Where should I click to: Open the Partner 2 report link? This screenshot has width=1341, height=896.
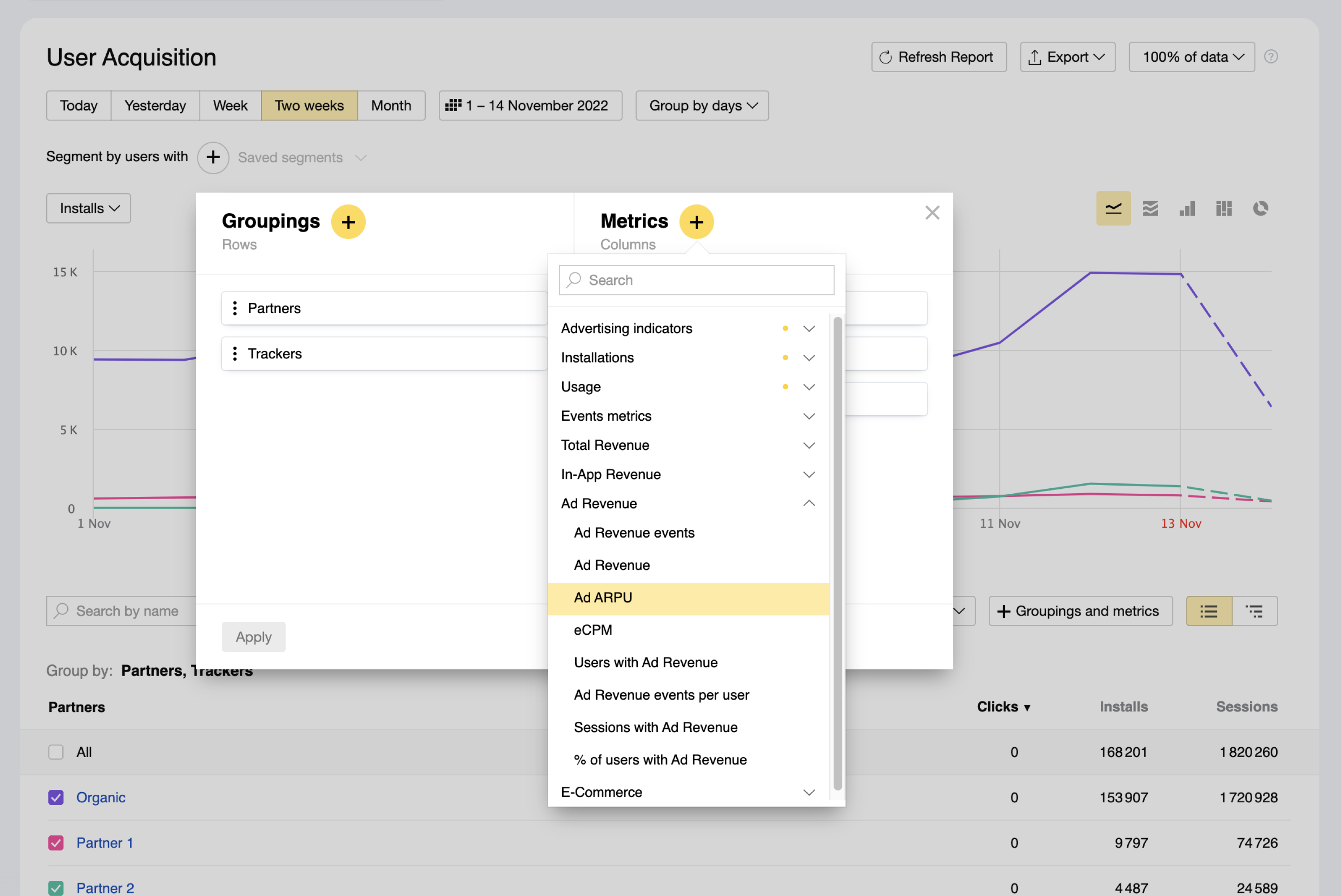pos(105,887)
